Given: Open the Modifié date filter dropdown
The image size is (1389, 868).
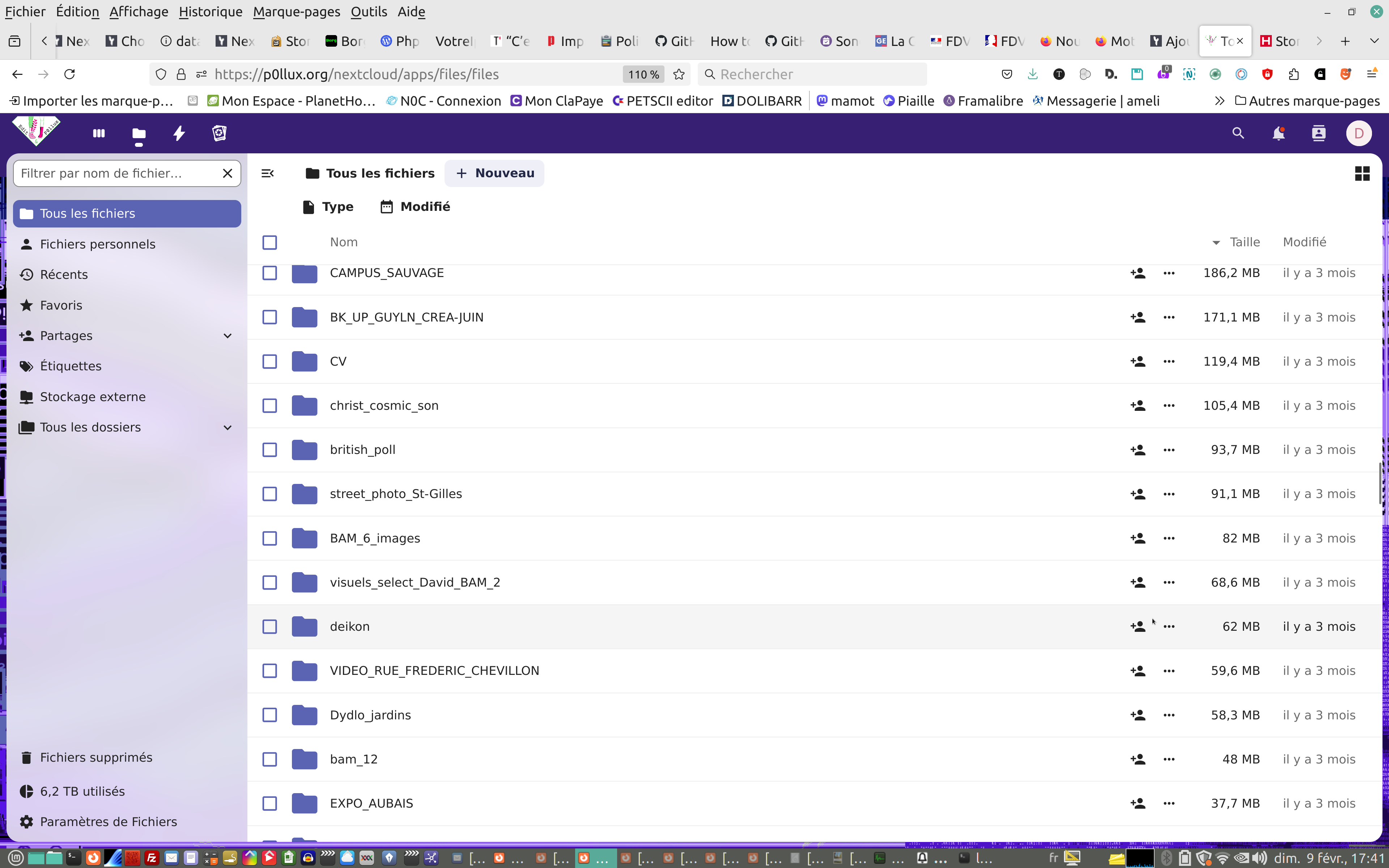Looking at the screenshot, I should [x=415, y=207].
